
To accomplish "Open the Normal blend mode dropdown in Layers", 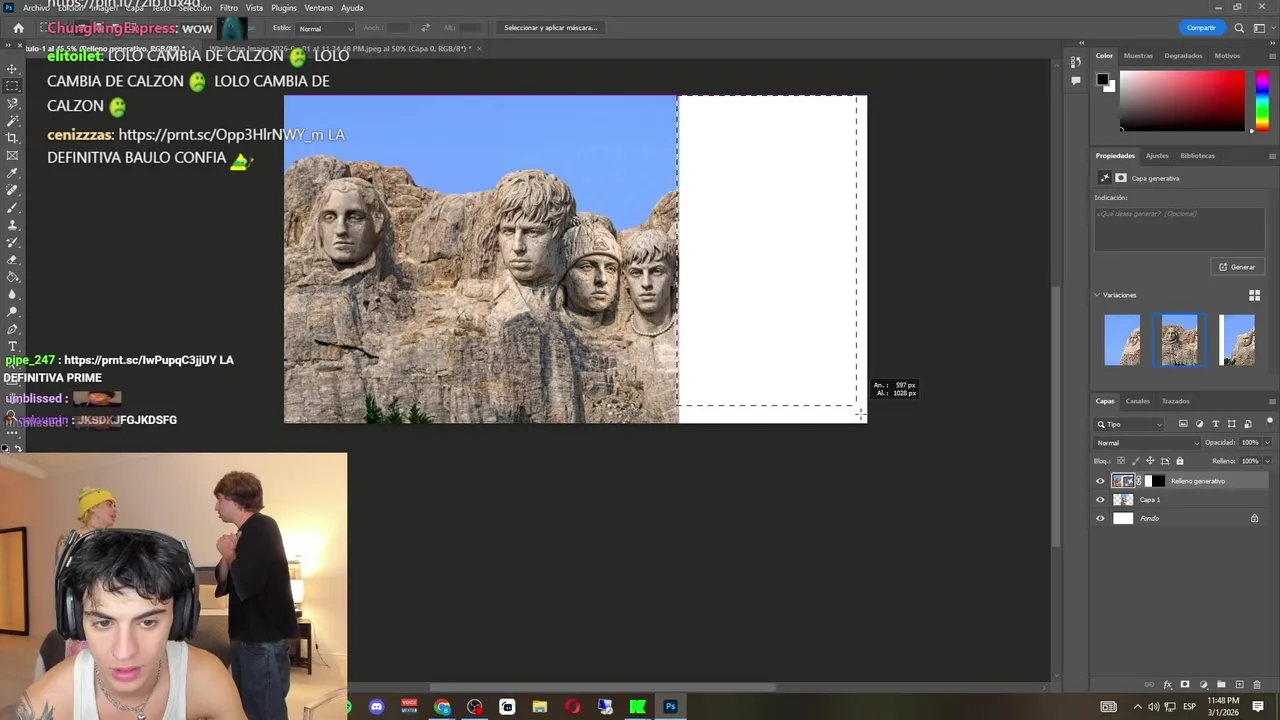I will pos(1147,443).
